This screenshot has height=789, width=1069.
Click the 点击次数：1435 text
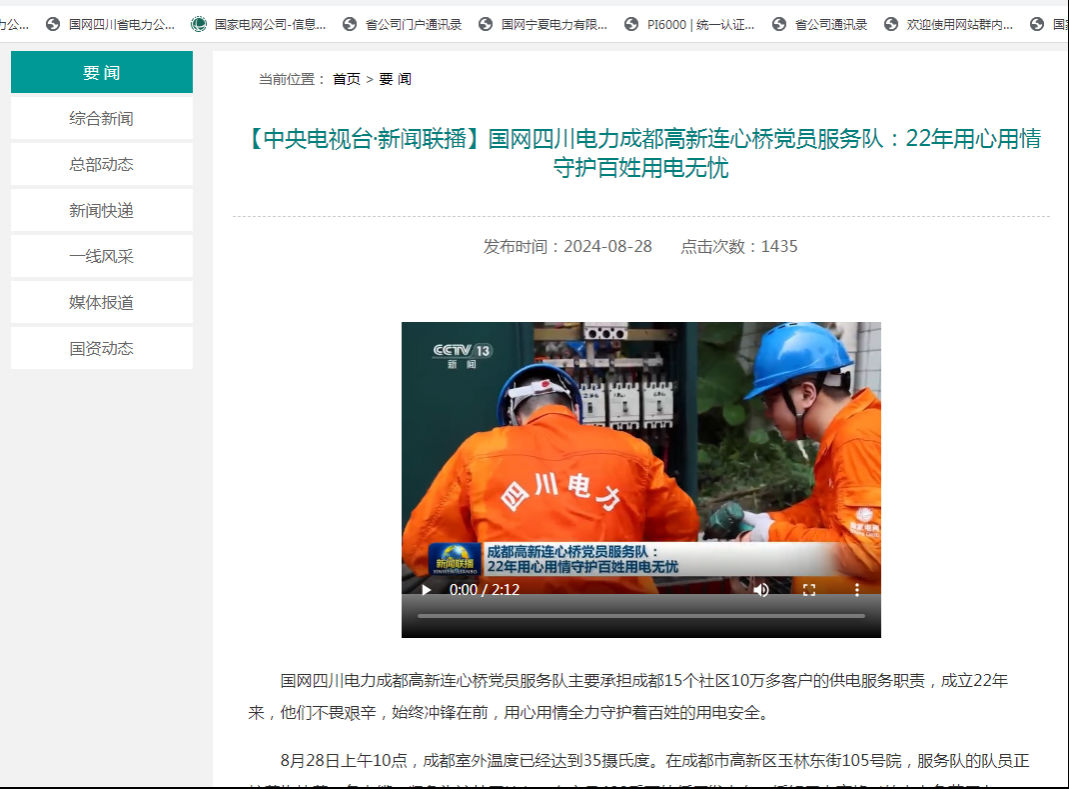pyautogui.click(x=739, y=246)
